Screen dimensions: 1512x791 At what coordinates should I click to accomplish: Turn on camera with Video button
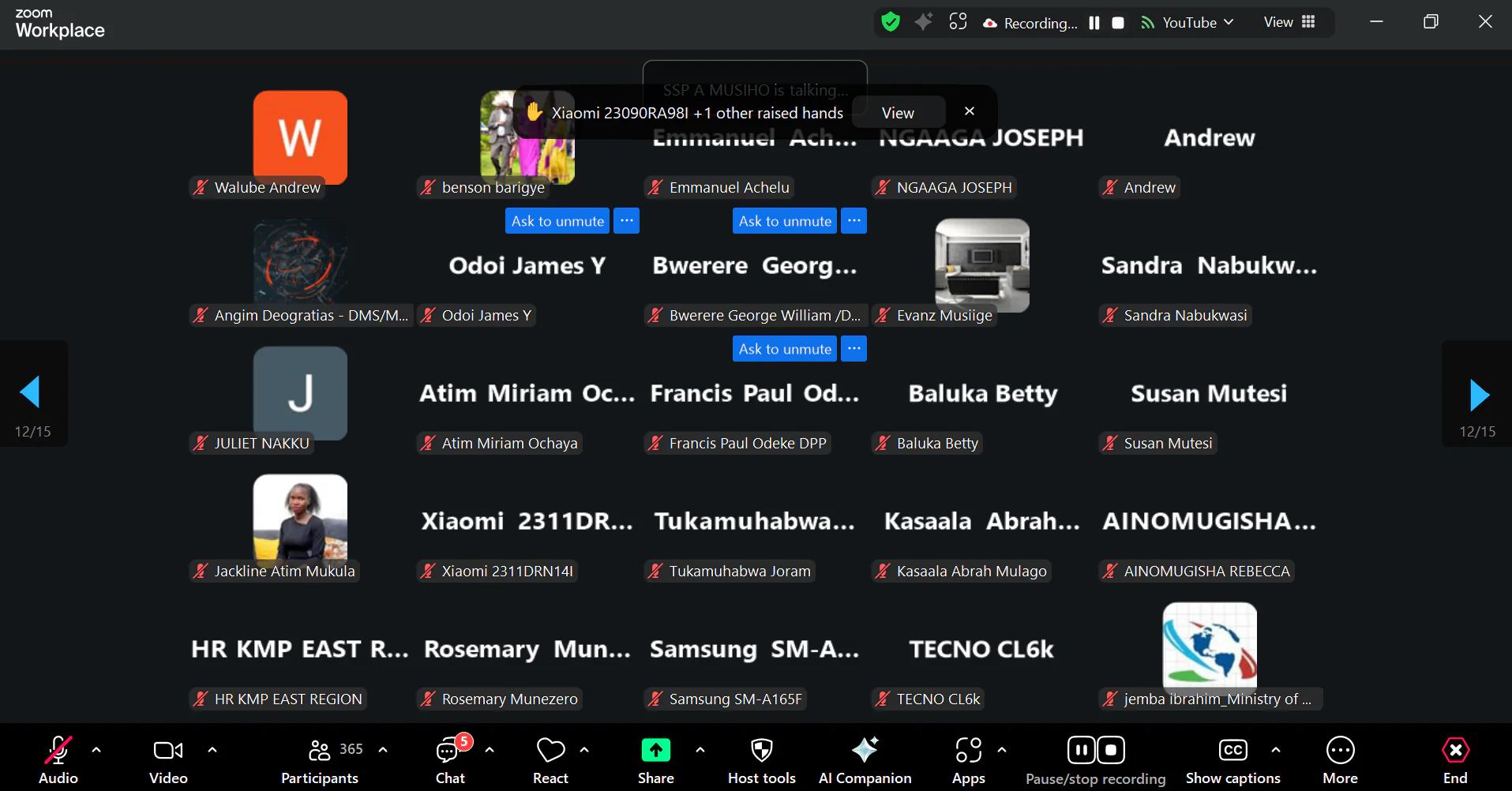point(168,760)
